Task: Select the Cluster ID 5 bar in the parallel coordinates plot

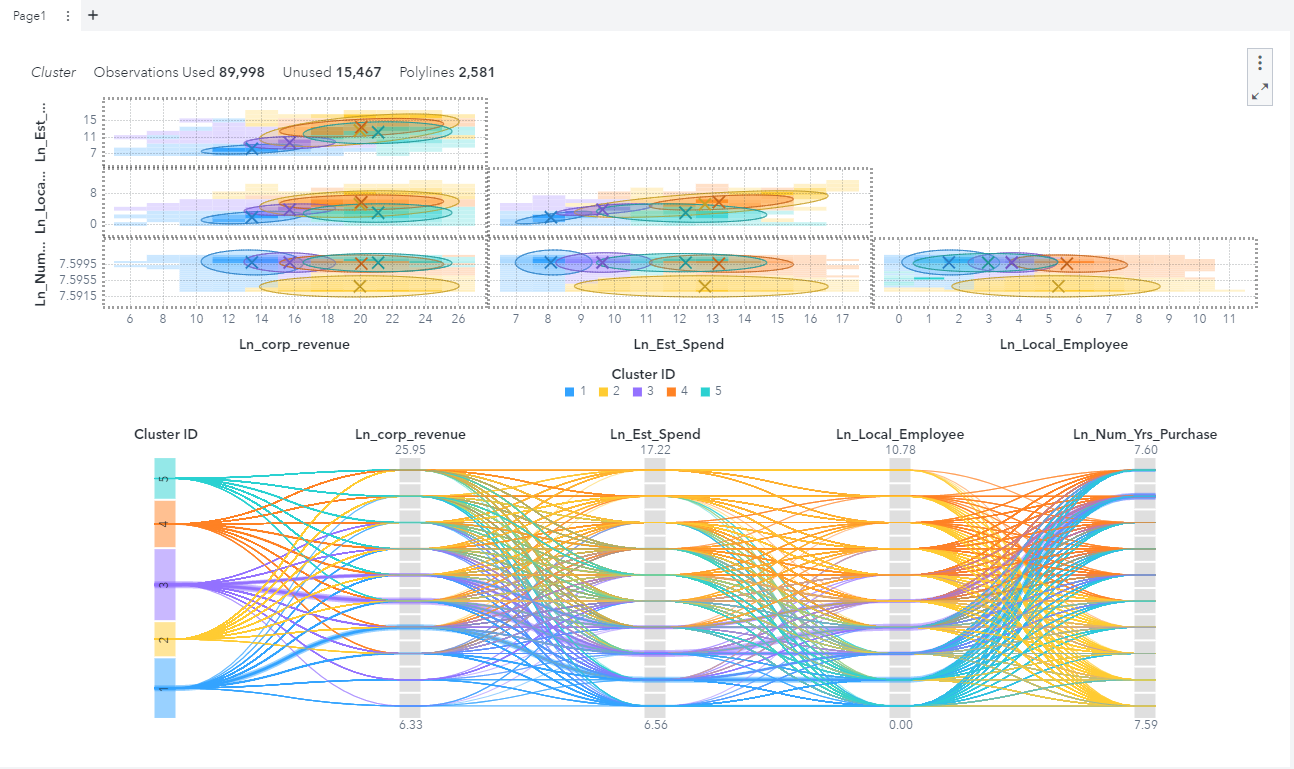Action: 165,479
